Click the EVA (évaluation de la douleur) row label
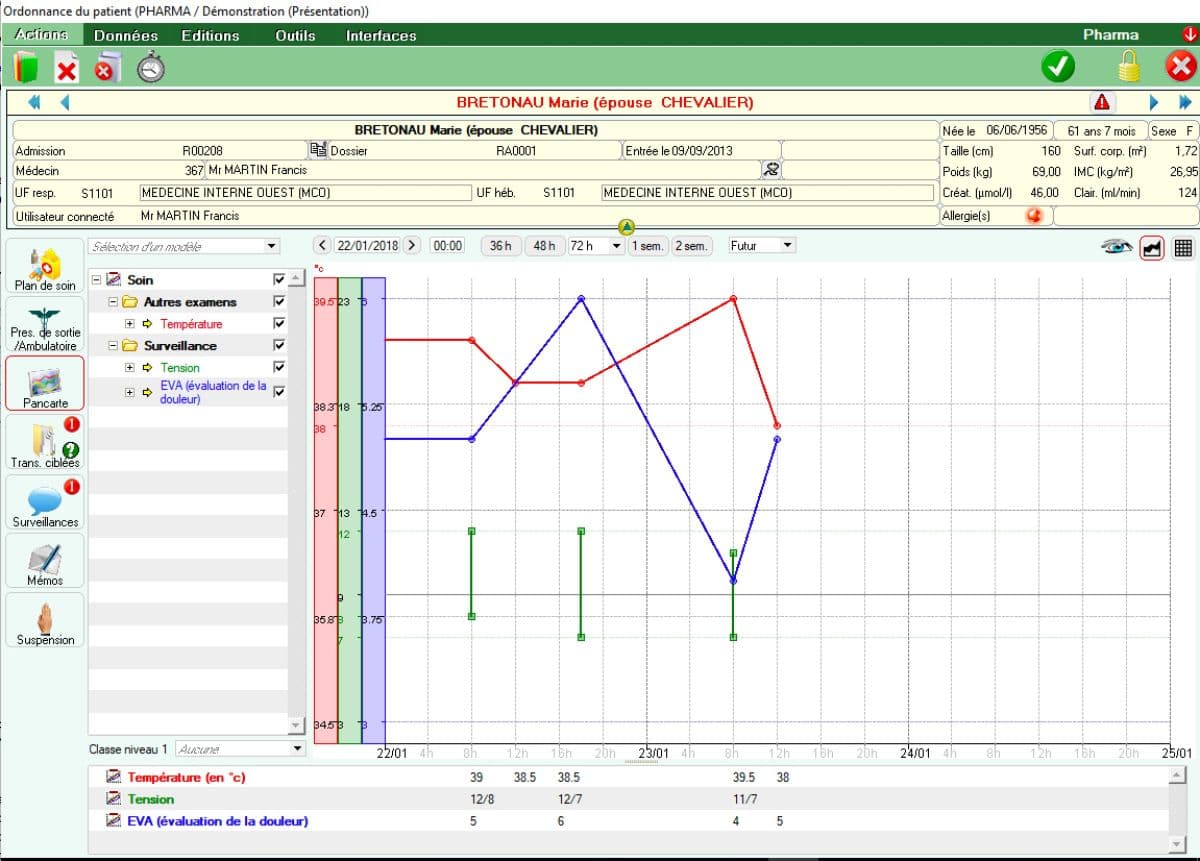The width and height of the screenshot is (1200, 861). tap(217, 821)
